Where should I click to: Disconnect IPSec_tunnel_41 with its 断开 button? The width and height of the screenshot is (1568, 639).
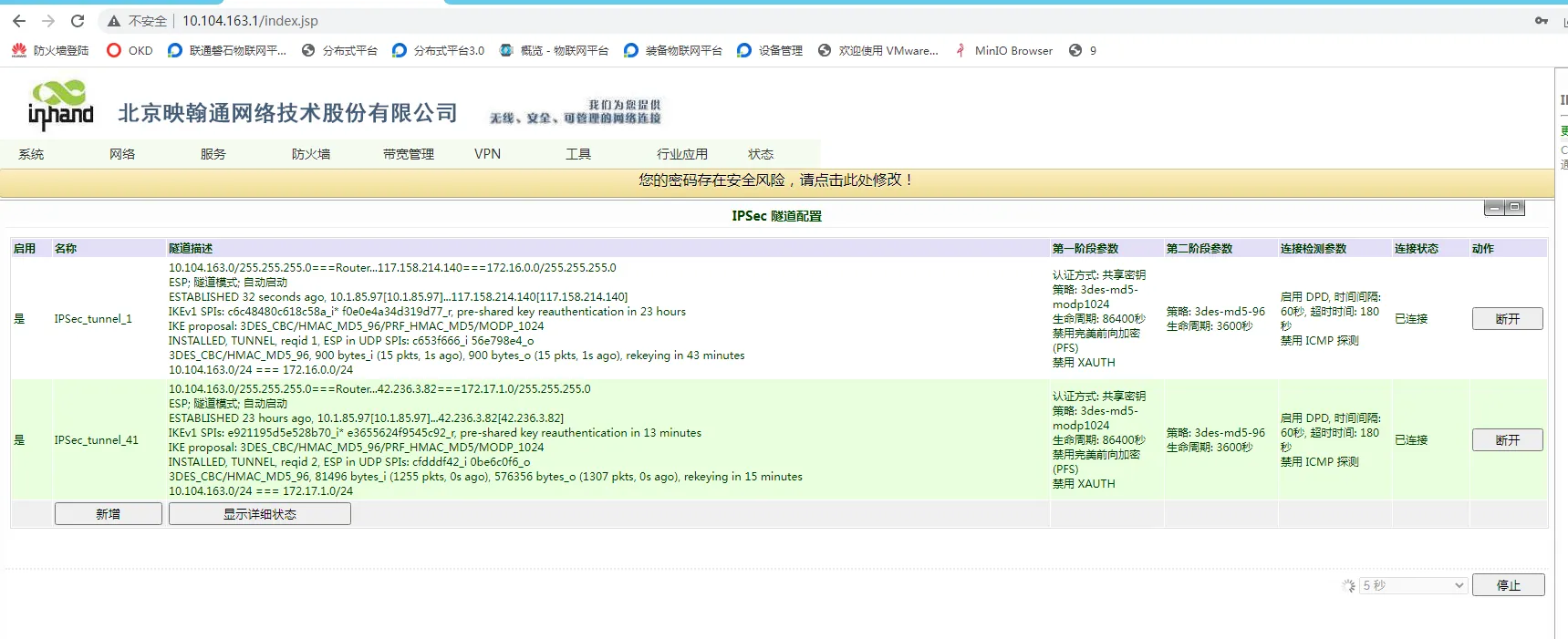pyautogui.click(x=1508, y=440)
